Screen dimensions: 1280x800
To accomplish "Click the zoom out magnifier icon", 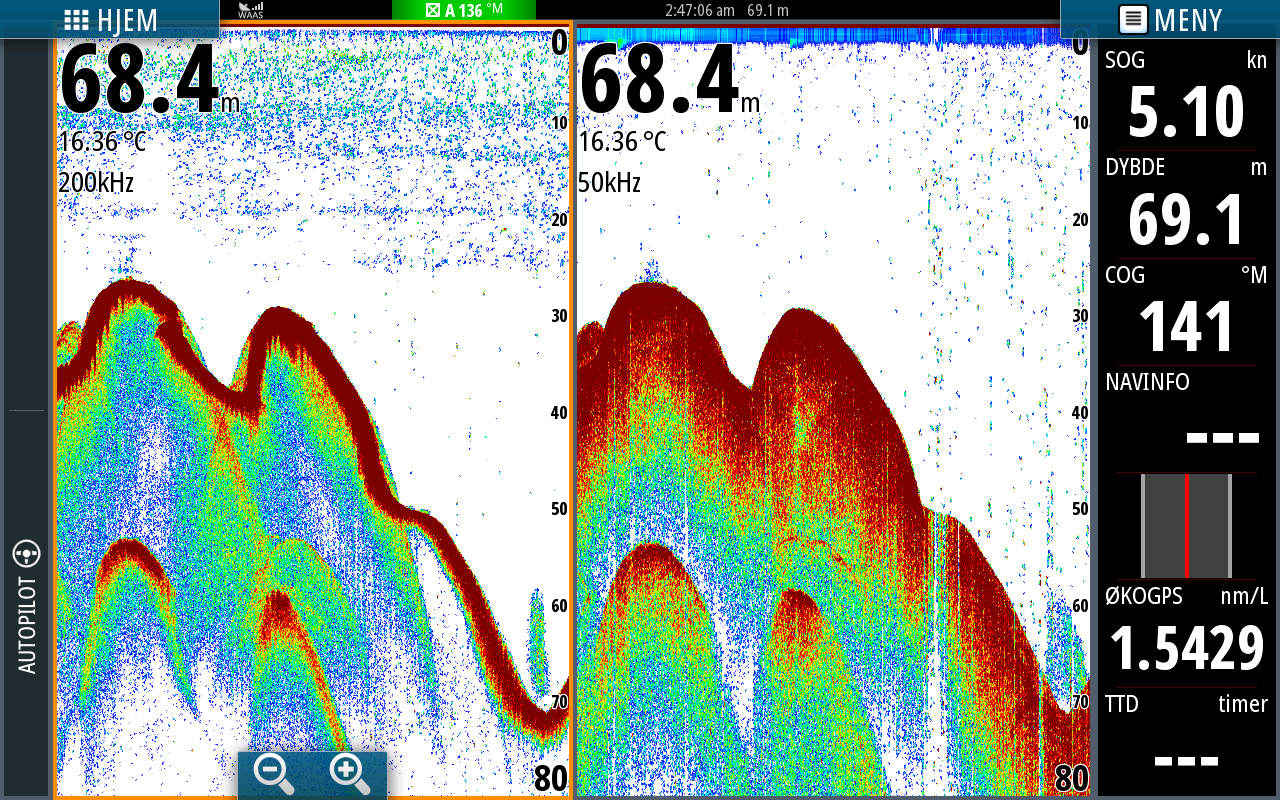I will click(274, 775).
